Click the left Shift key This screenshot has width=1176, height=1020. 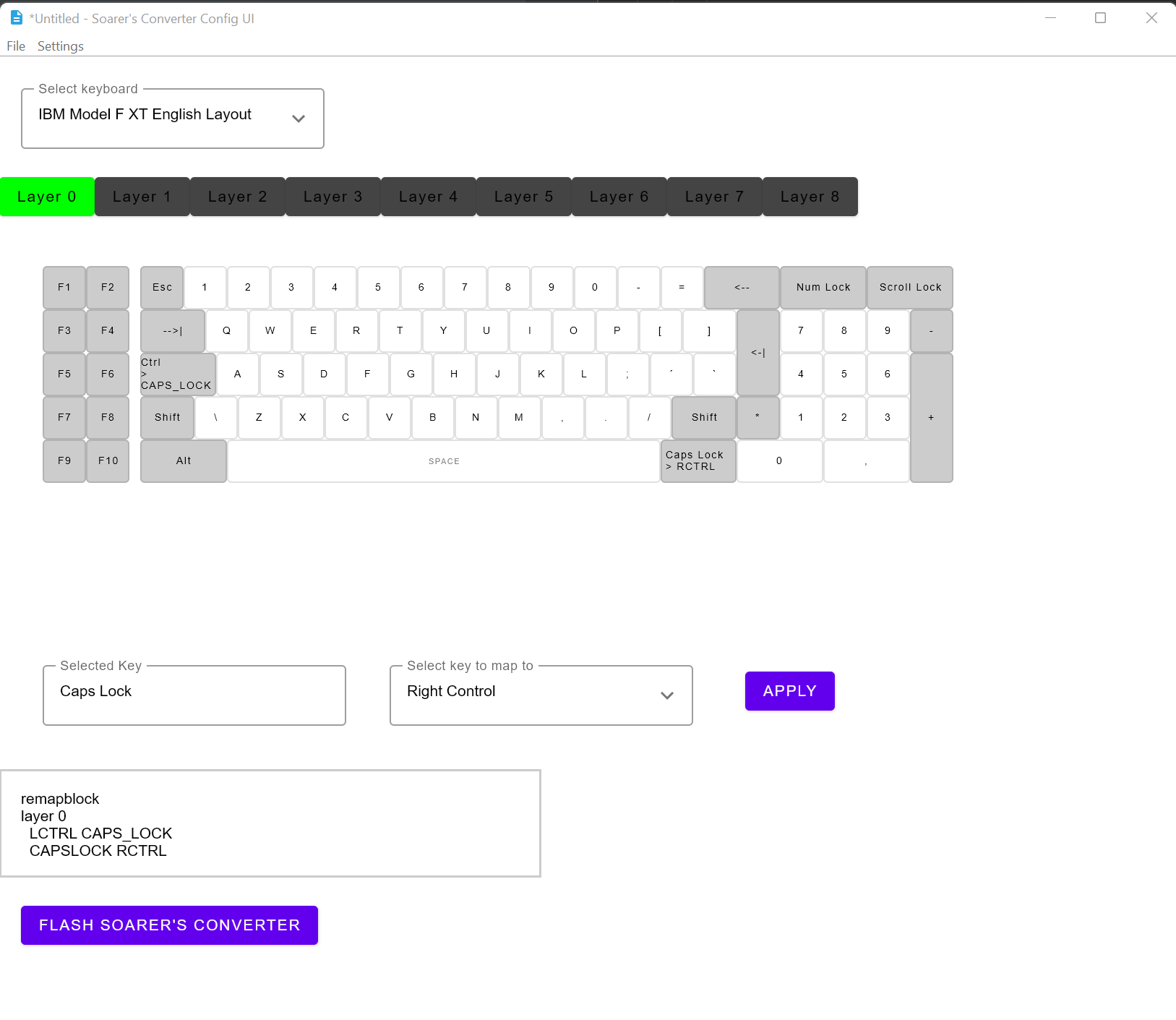tap(166, 417)
